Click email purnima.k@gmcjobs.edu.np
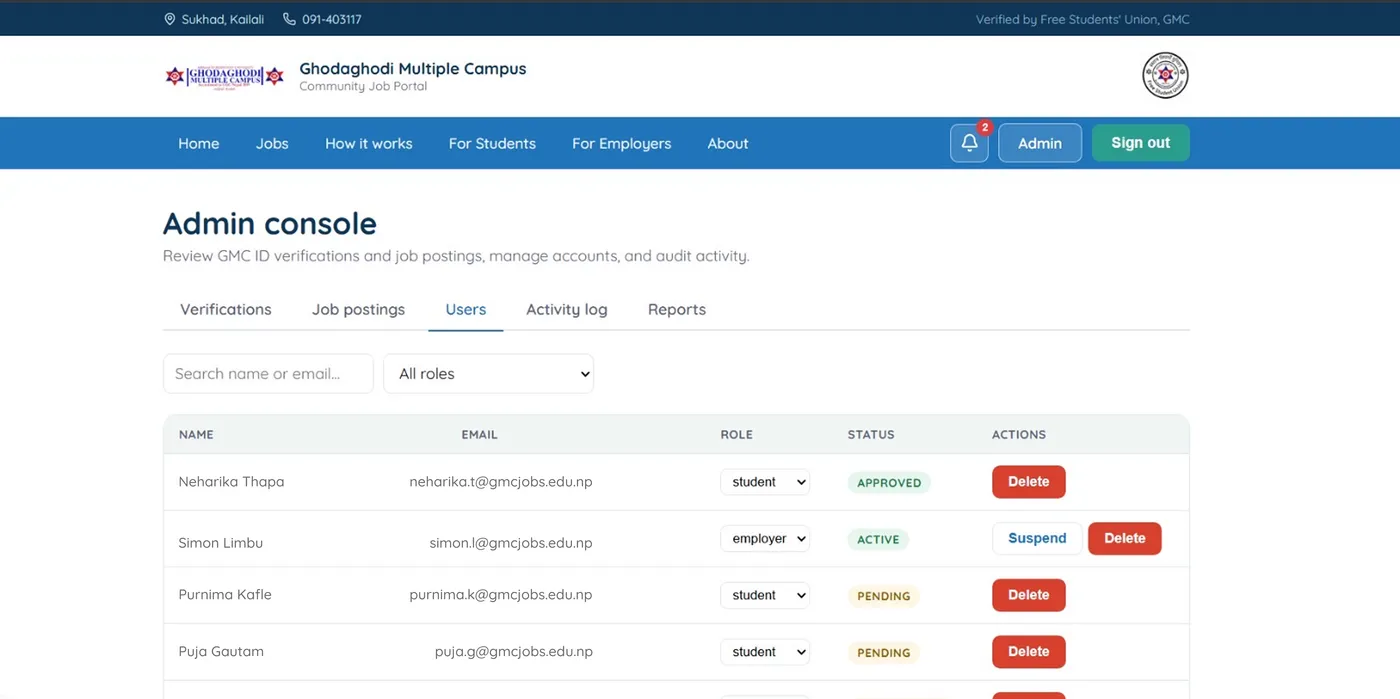 [x=501, y=594]
